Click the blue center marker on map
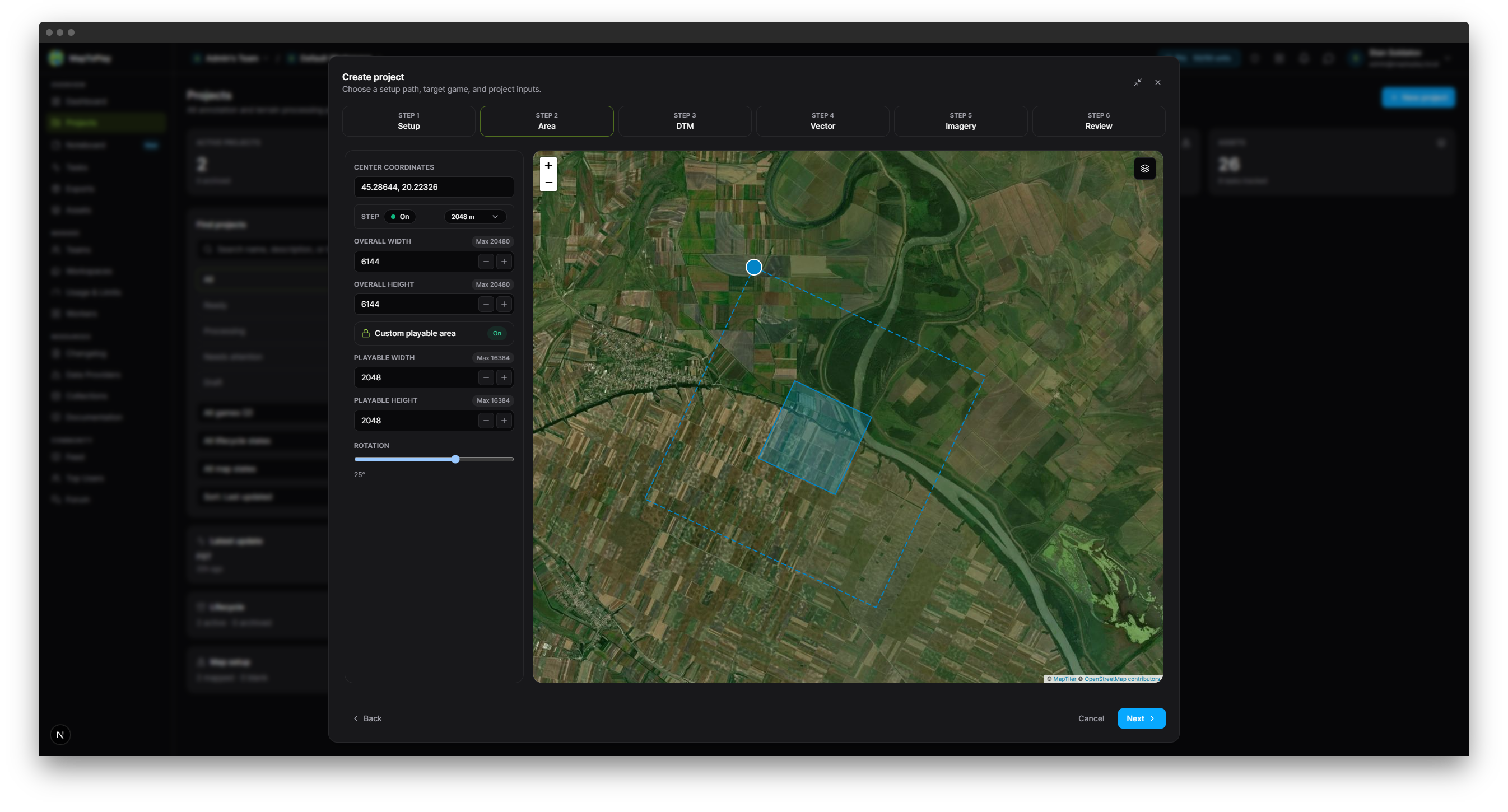1508x812 pixels. pyautogui.click(x=753, y=267)
